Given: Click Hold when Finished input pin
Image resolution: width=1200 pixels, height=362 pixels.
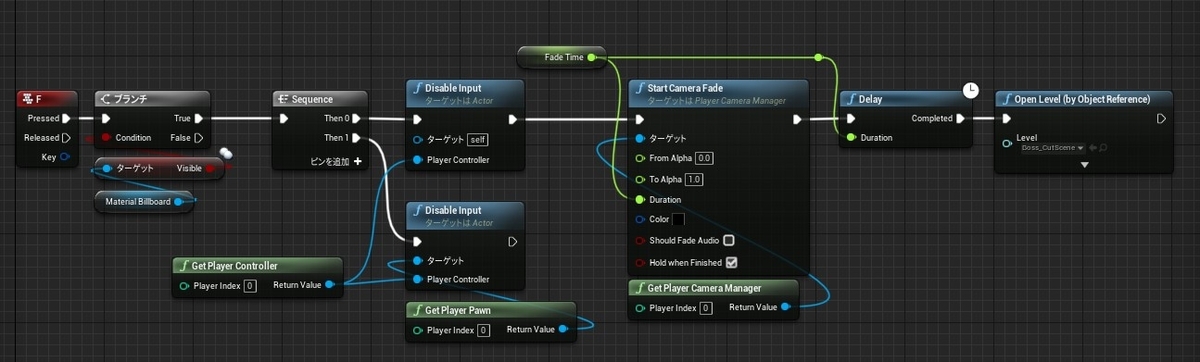Looking at the screenshot, I should click(640, 262).
